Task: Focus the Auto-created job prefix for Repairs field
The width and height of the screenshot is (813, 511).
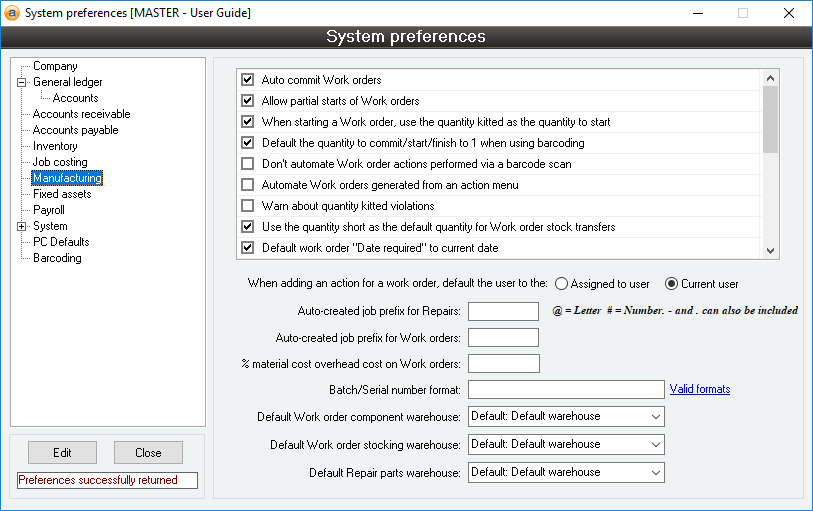Action: (x=503, y=311)
